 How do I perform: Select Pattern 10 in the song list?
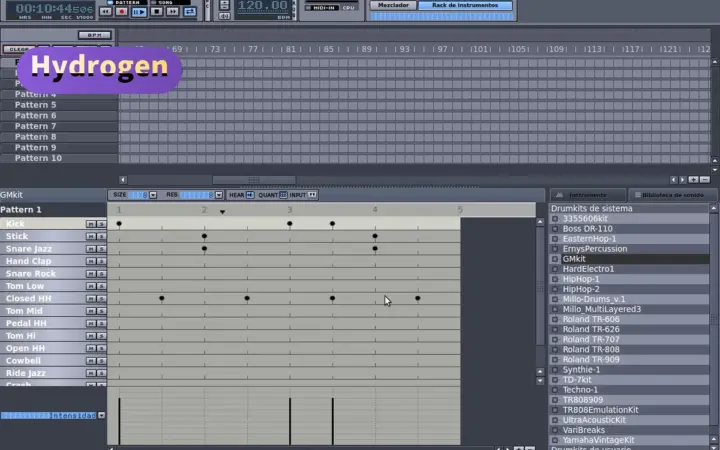(x=59, y=158)
